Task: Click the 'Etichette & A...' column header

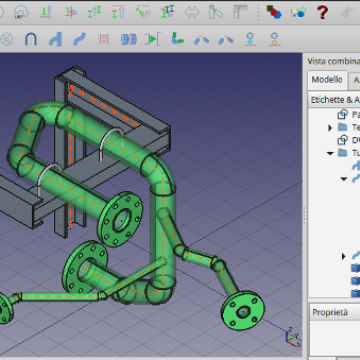Action: pos(334,100)
